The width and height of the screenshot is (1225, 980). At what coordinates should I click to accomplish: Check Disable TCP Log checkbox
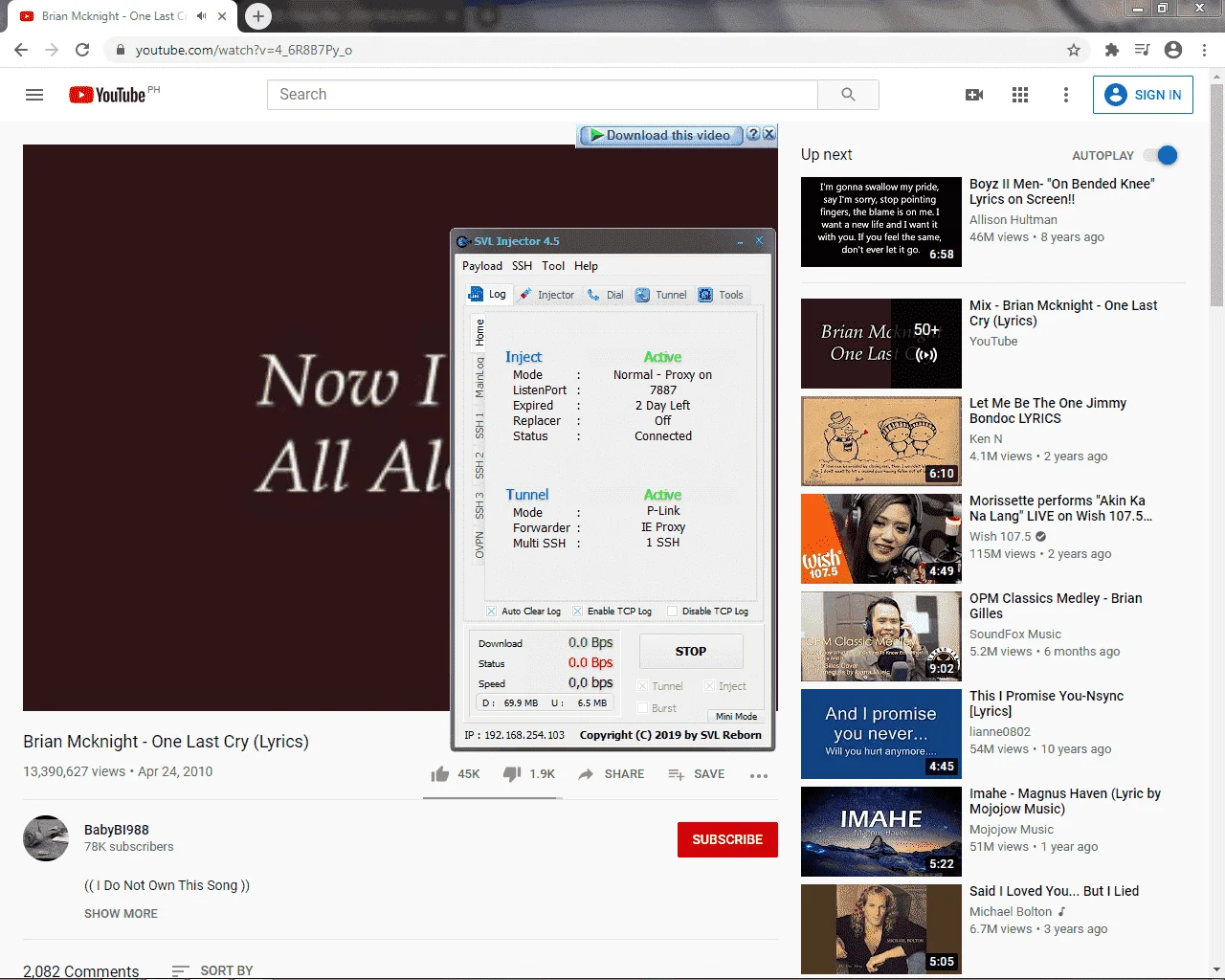tap(672, 612)
